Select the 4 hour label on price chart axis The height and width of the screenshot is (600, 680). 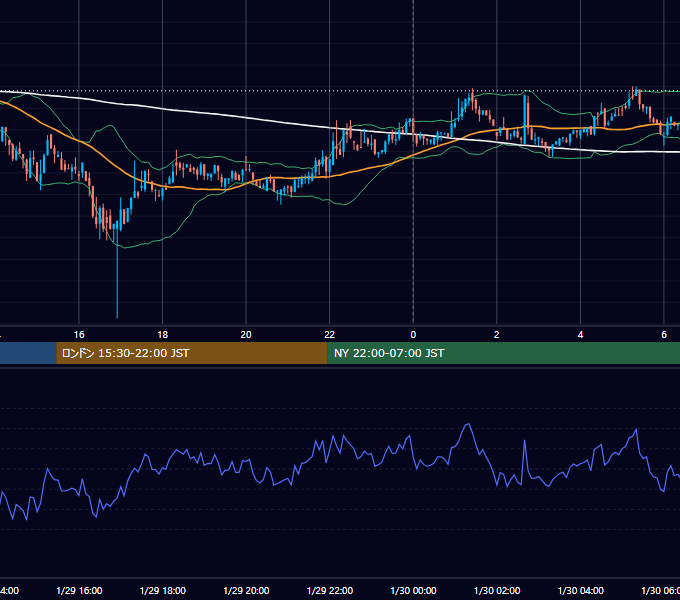coord(580,335)
